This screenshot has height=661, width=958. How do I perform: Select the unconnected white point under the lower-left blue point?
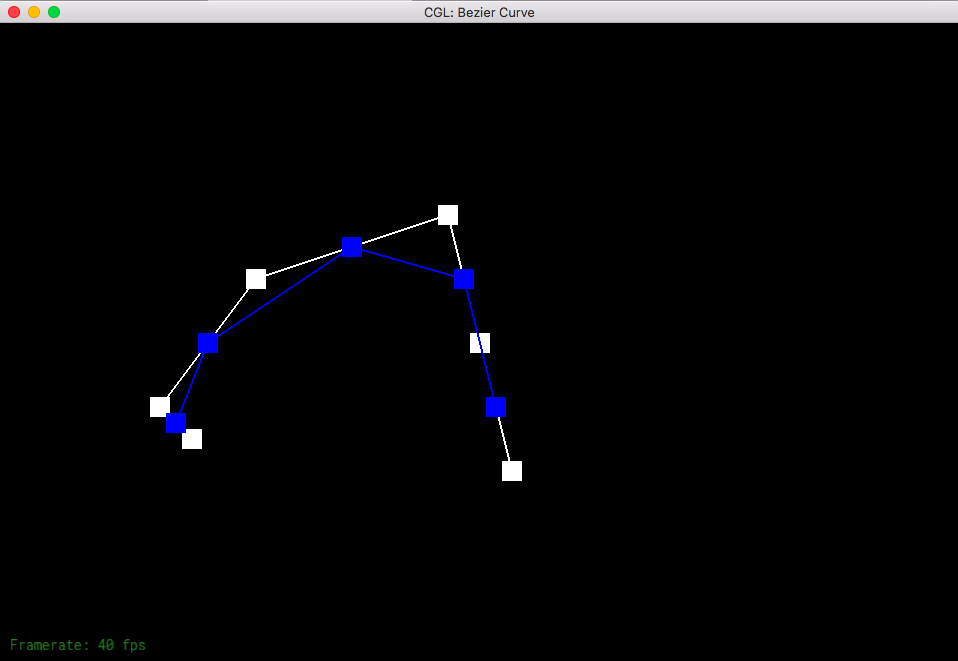[192, 439]
